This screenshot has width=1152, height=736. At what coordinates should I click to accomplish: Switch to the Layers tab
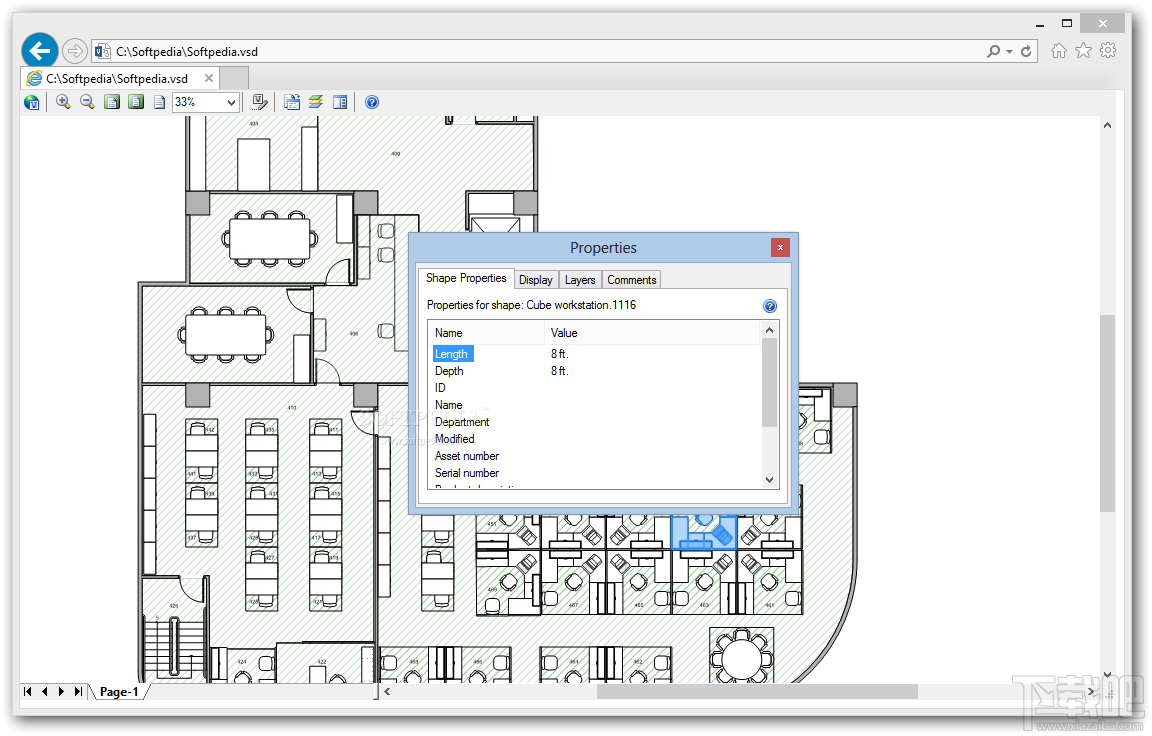(x=579, y=280)
